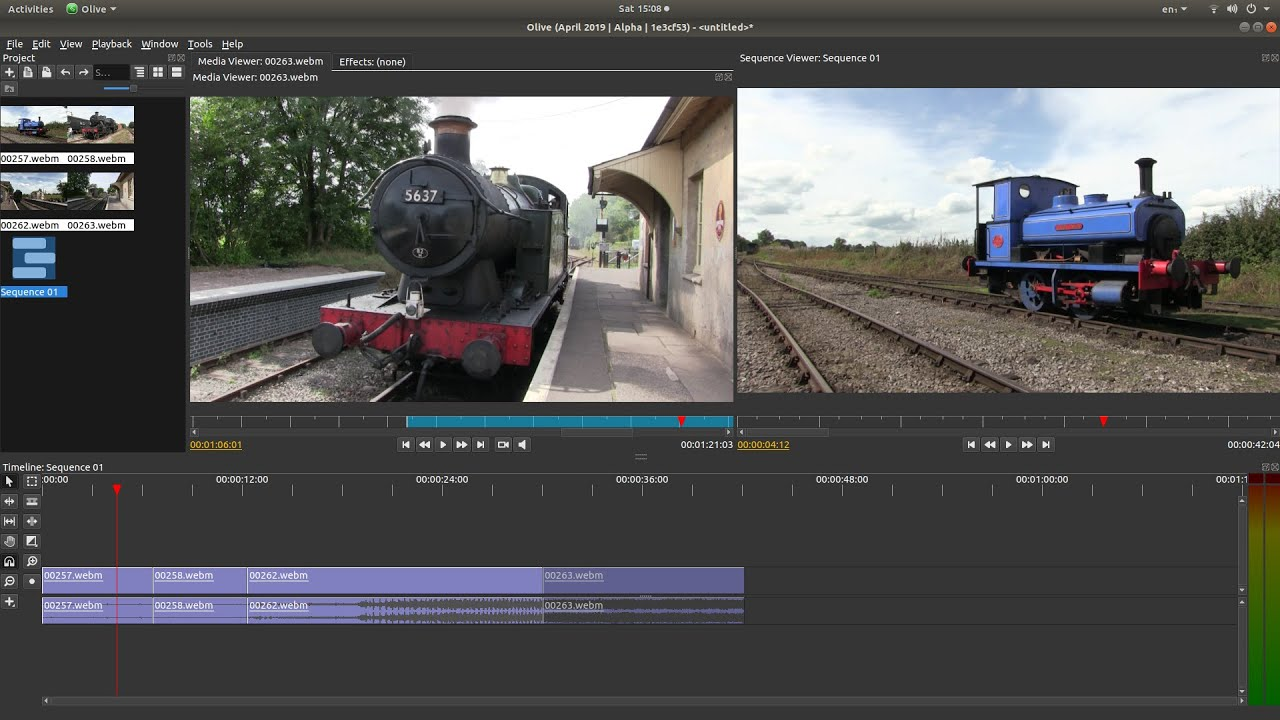Toggle snapping with the magnet icon

[x=9, y=561]
